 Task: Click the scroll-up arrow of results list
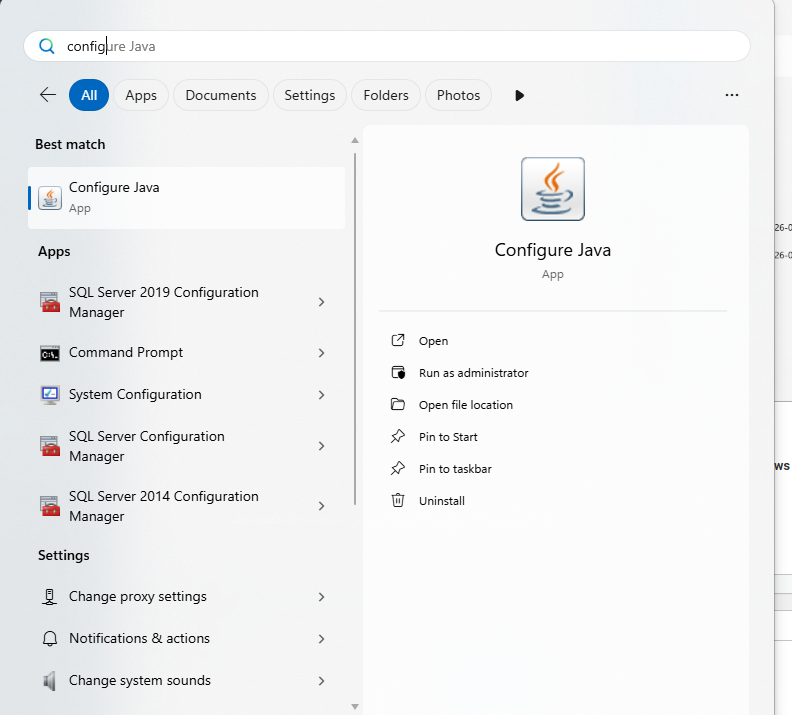pyautogui.click(x=355, y=140)
